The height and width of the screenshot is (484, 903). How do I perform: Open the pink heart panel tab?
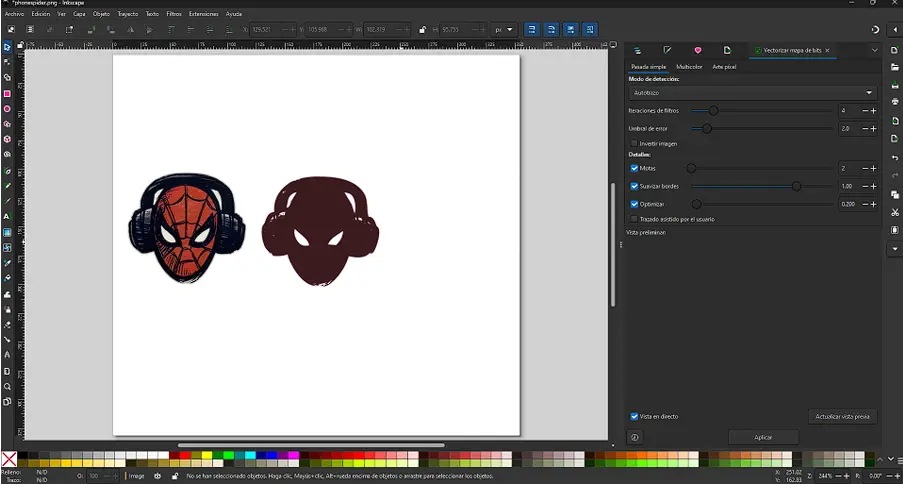click(x=697, y=51)
